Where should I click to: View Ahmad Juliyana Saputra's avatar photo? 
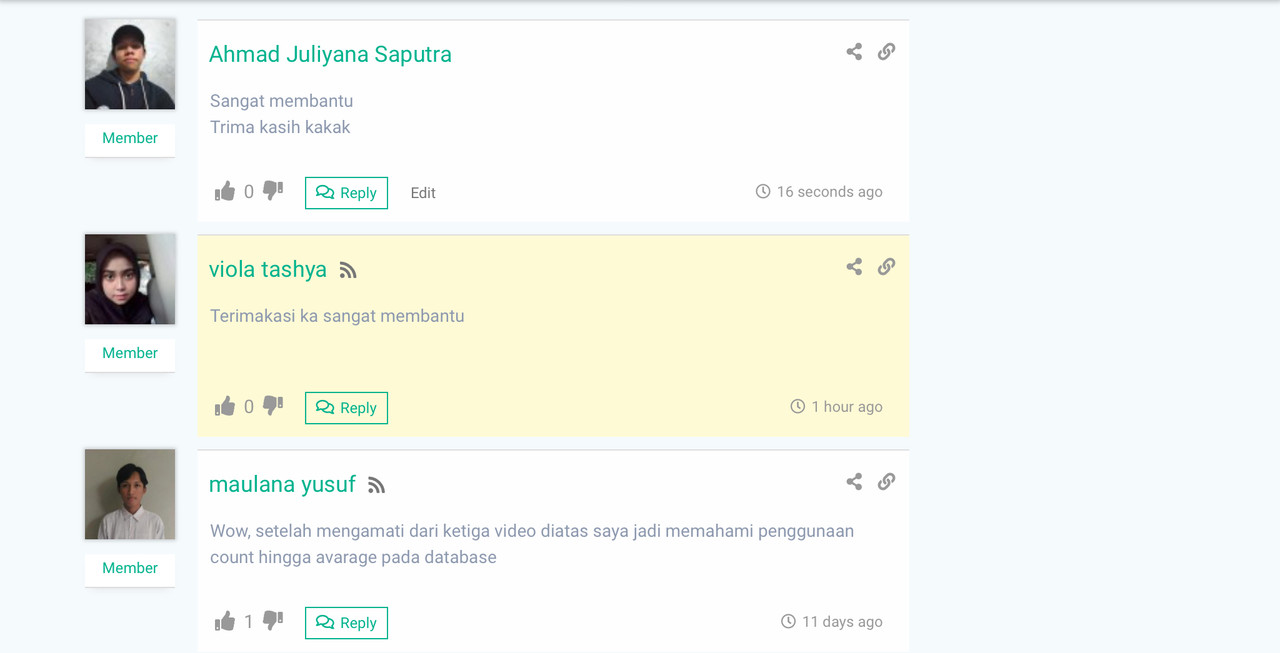(130, 64)
